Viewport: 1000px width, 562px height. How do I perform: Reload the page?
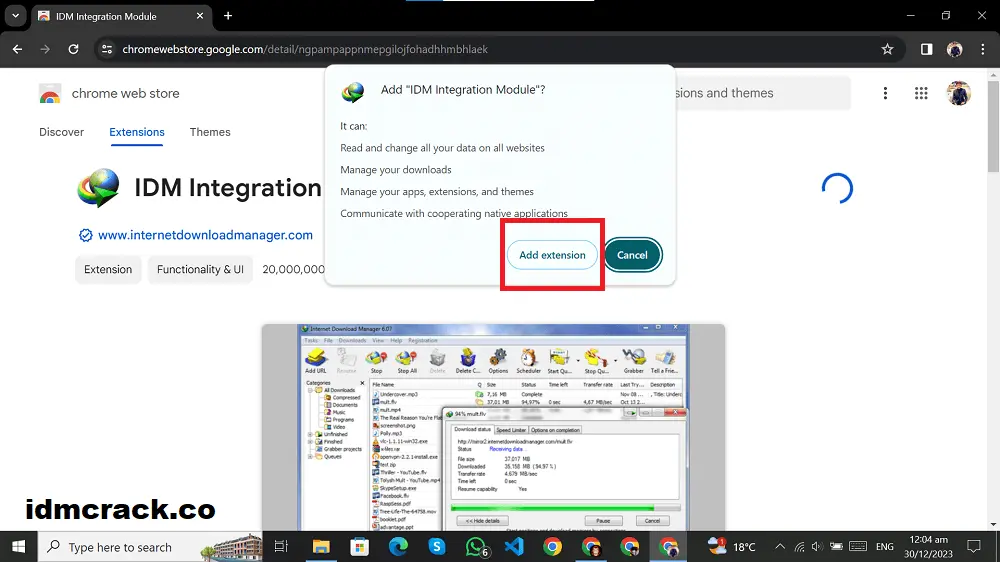tap(73, 49)
